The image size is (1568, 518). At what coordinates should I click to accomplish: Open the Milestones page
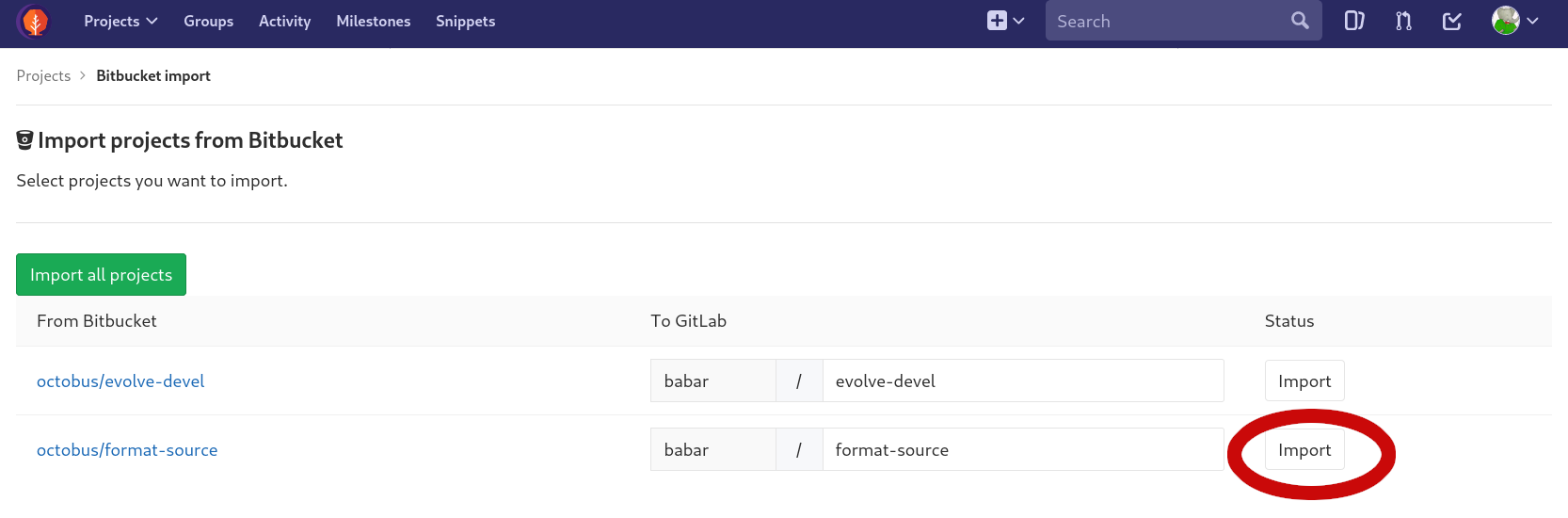(x=374, y=21)
